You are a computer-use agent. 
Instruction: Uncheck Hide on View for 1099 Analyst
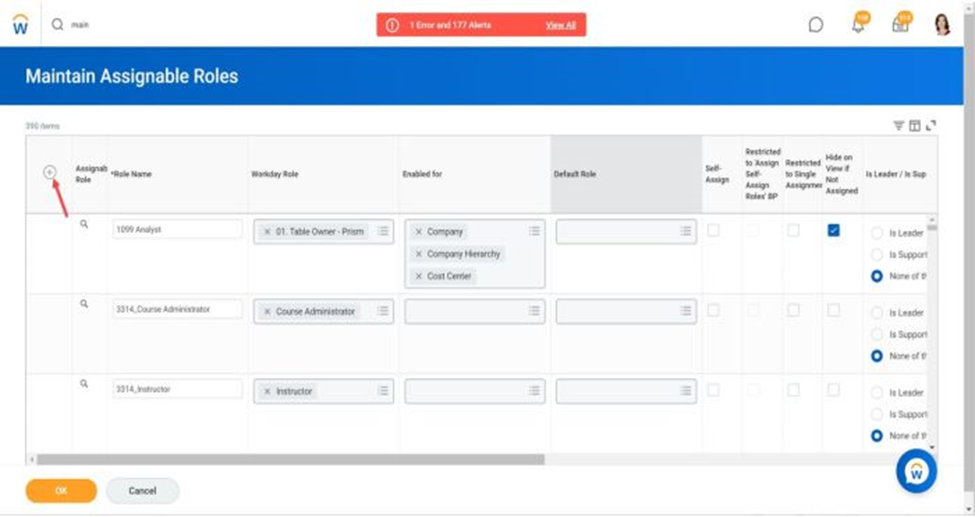tap(833, 231)
